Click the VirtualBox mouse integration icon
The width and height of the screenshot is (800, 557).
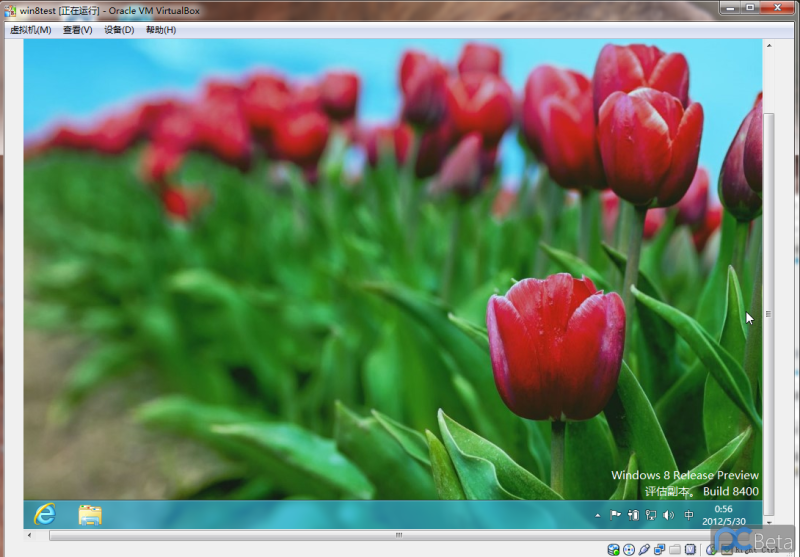tap(711, 549)
